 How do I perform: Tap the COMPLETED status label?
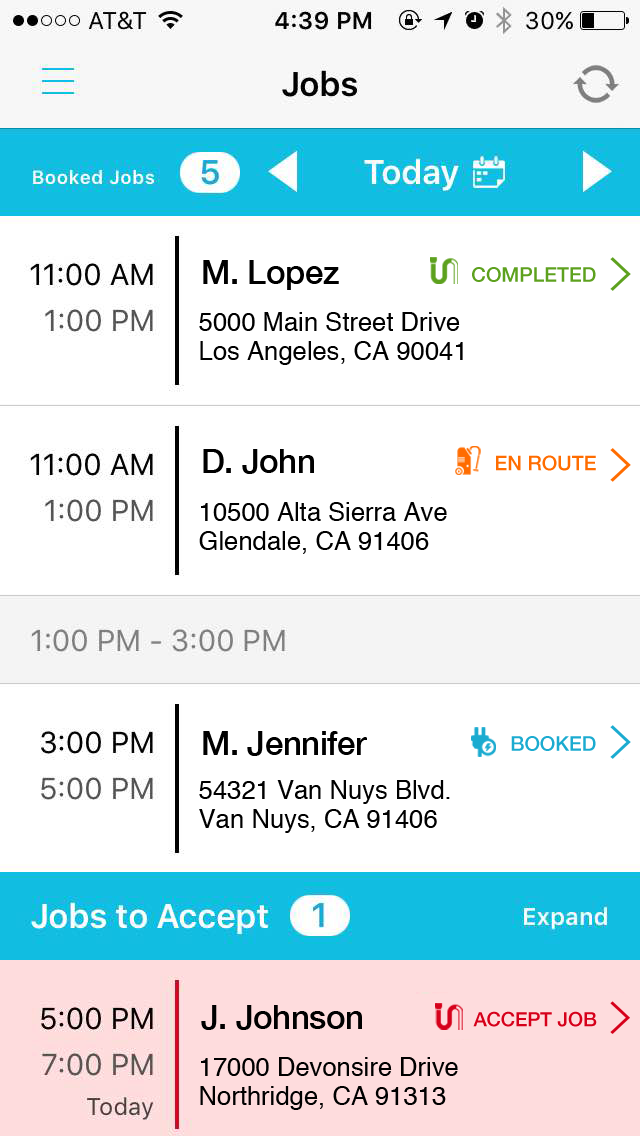tap(533, 274)
